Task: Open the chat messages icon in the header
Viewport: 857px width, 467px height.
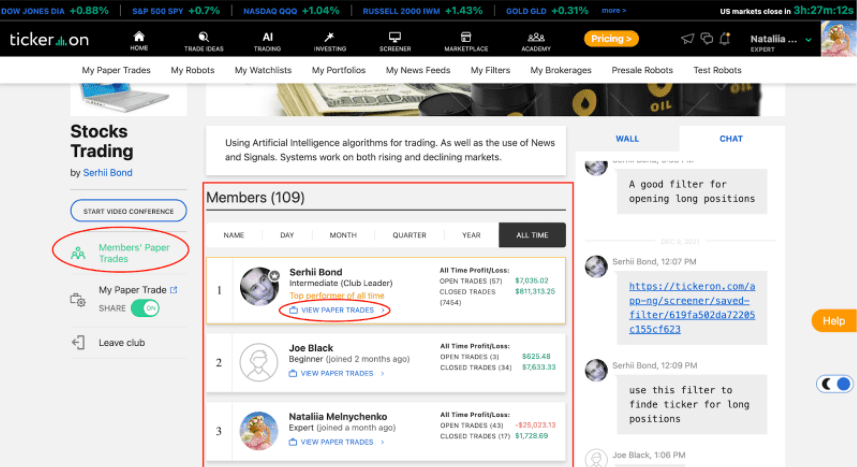Action: [x=707, y=38]
